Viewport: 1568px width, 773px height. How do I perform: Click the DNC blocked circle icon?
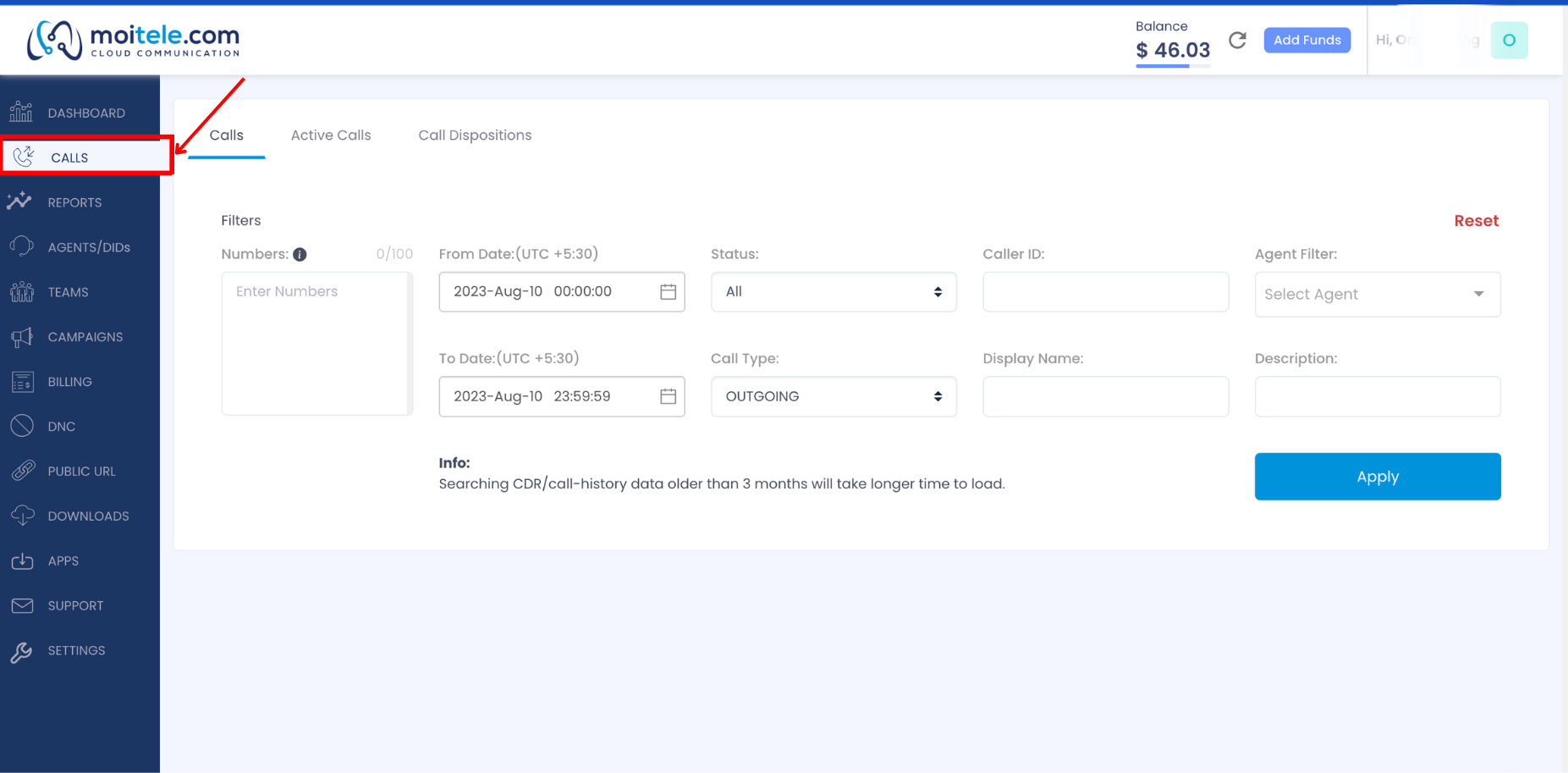(x=22, y=426)
